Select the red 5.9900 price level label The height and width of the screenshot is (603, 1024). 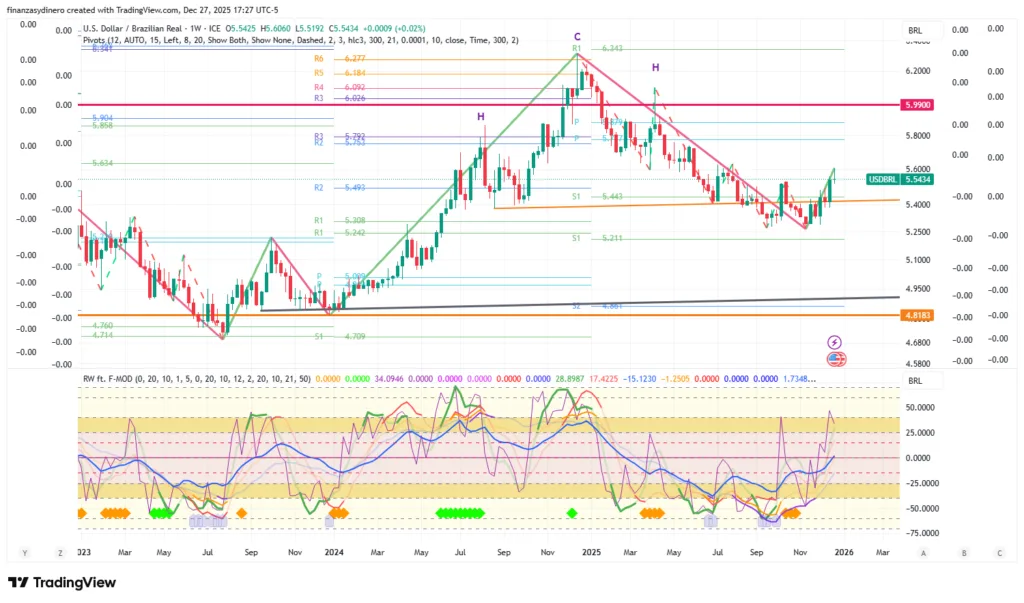(916, 105)
